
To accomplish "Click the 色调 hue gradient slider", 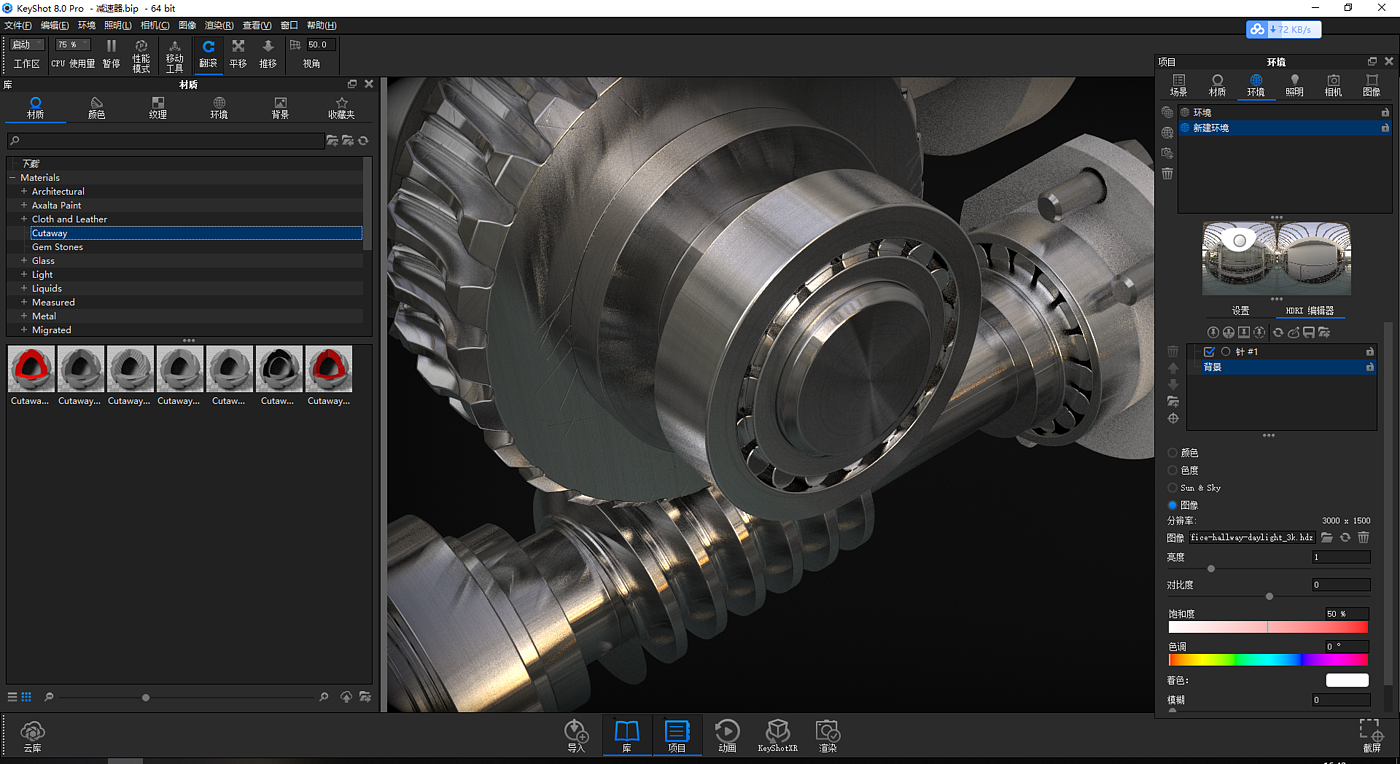I will (1267, 660).
